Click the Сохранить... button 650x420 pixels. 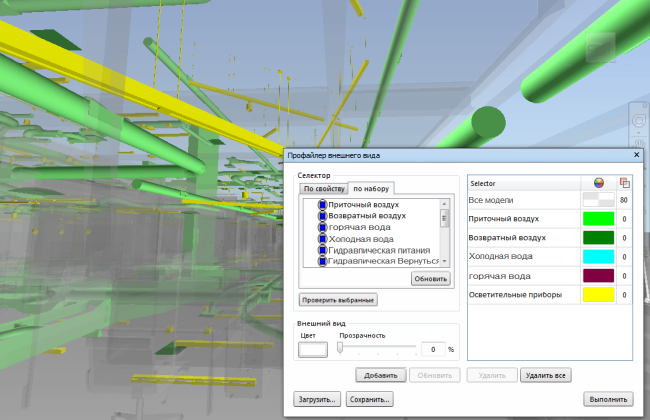click(369, 400)
